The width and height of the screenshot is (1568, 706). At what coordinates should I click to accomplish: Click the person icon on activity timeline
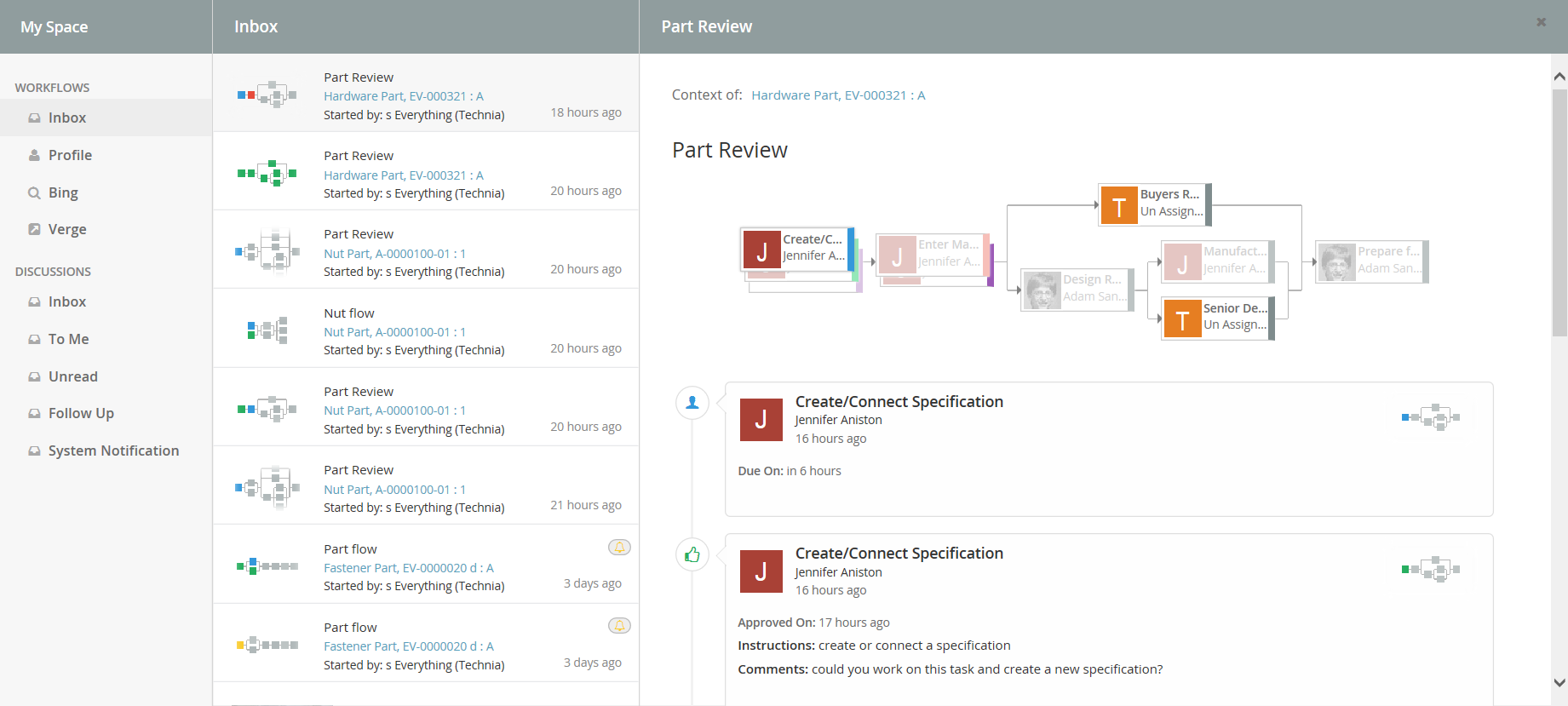pos(692,403)
